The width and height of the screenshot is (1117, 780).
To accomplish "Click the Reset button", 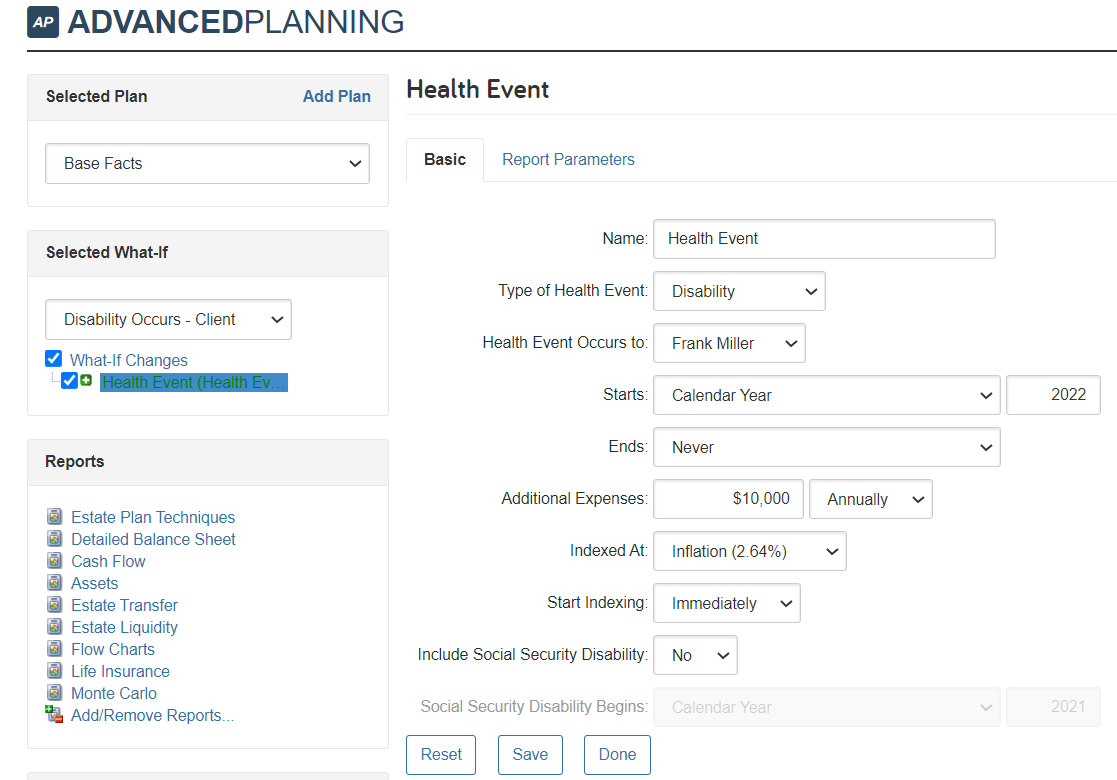I will pyautogui.click(x=441, y=754).
